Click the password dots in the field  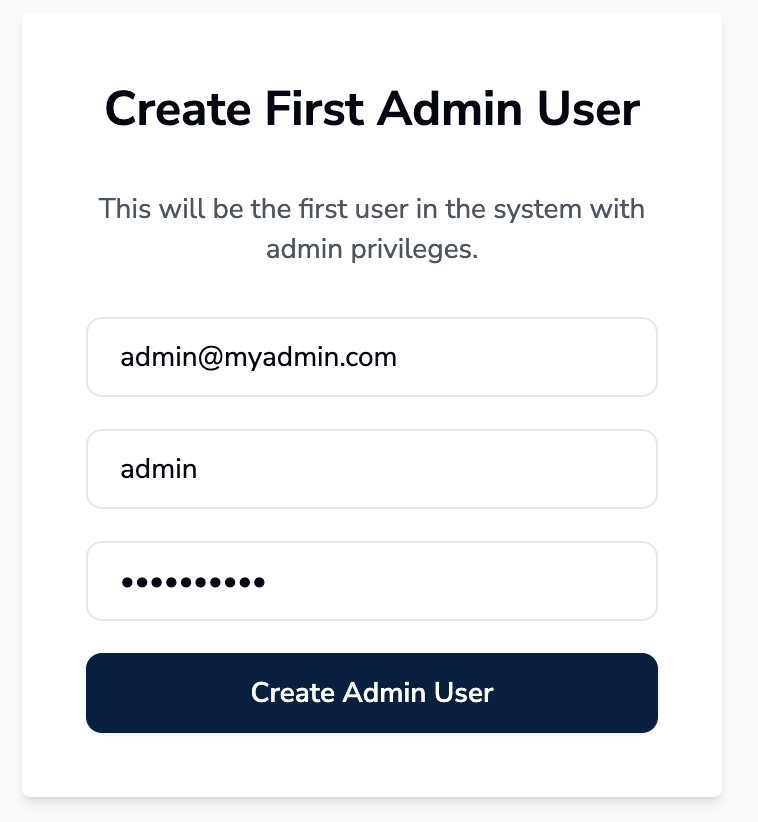point(193,582)
